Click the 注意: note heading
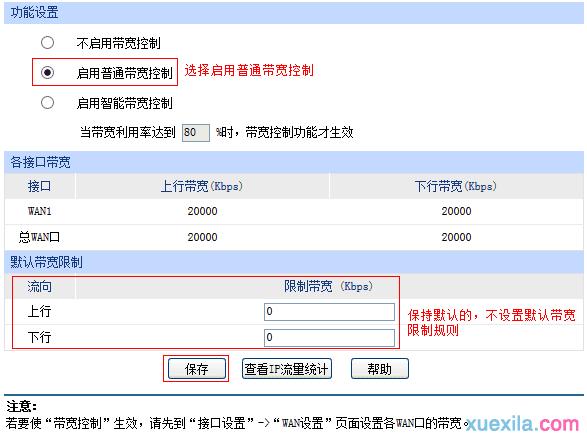 [21, 406]
